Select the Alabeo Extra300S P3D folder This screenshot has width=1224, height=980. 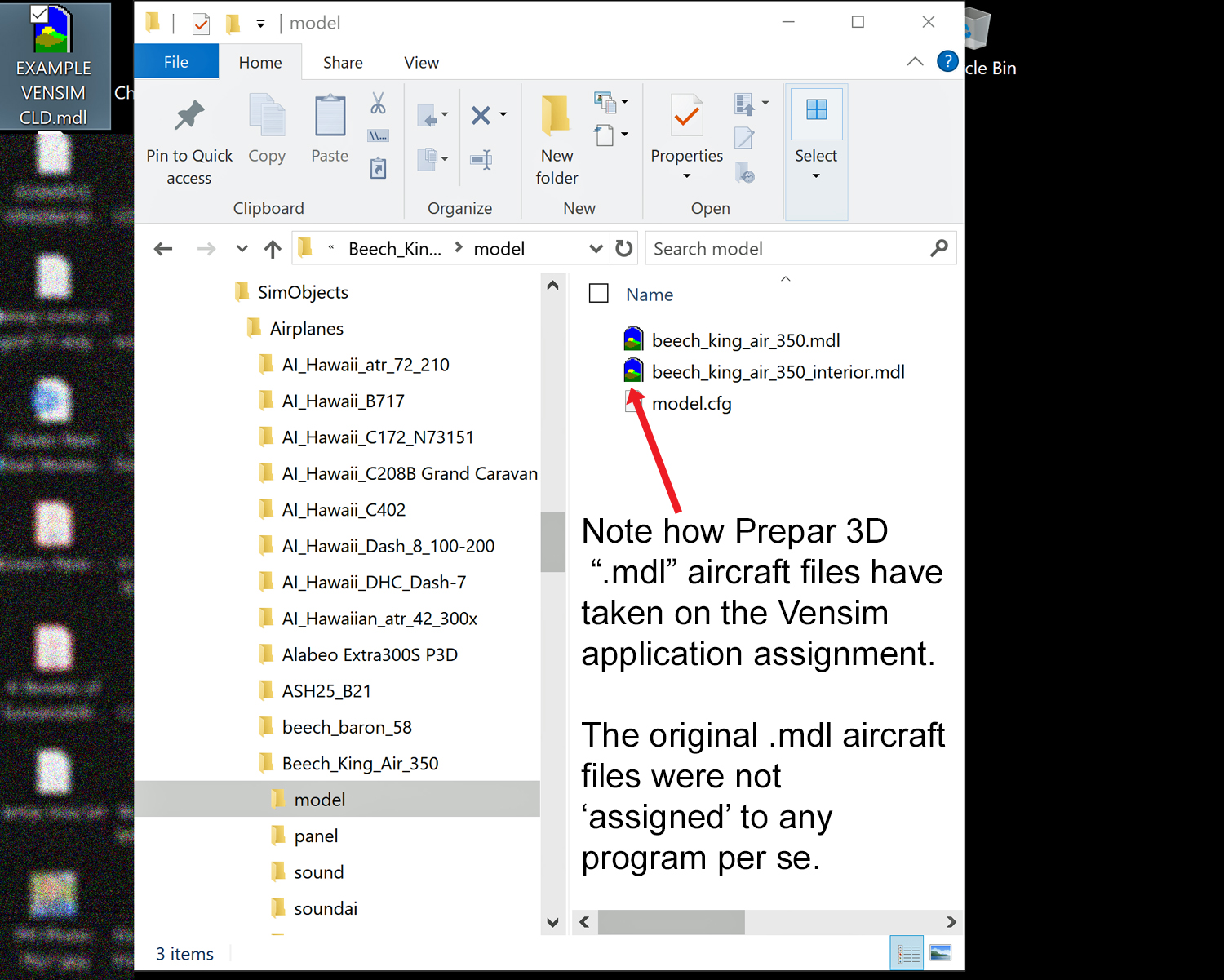click(x=358, y=655)
